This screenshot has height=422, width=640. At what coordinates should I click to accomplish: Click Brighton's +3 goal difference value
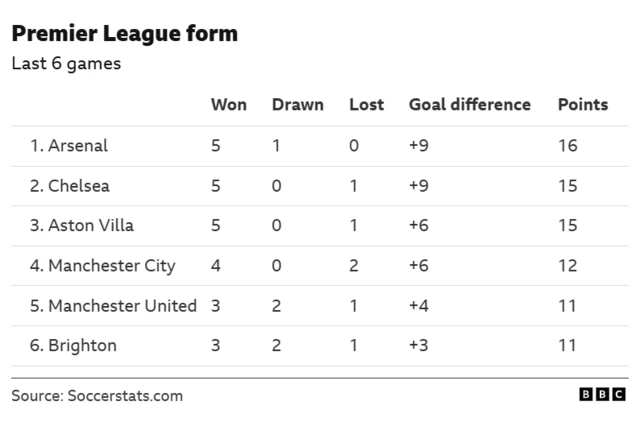(419, 346)
